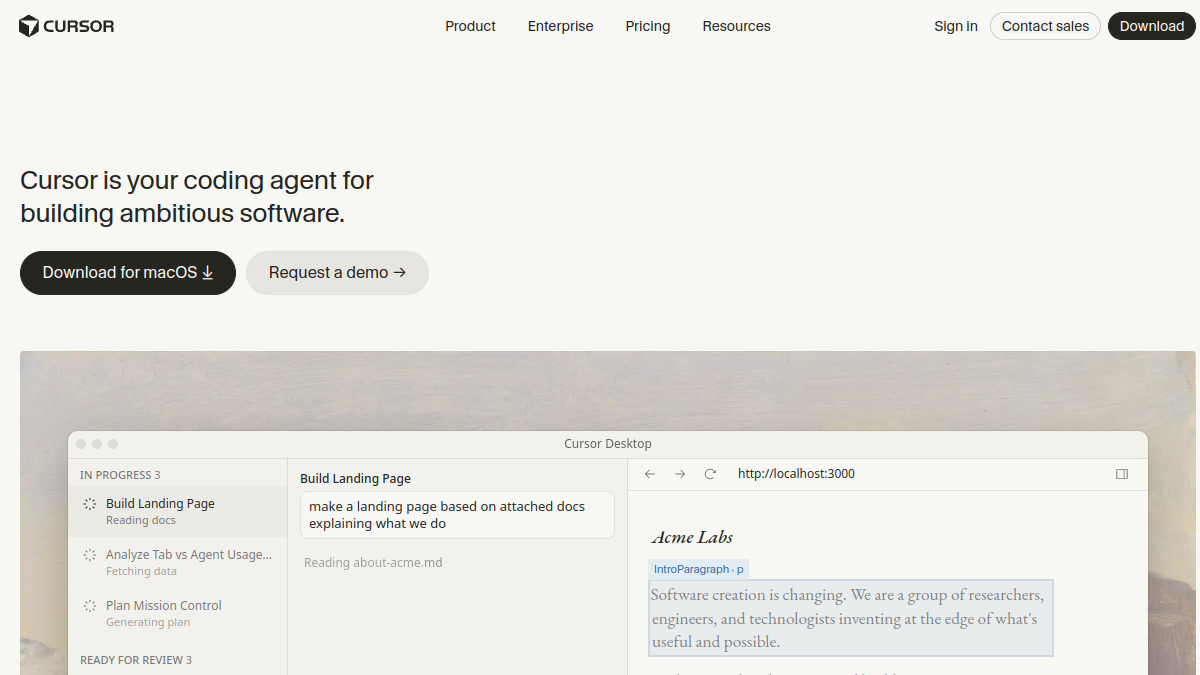Open the Enterprise menu item
Image resolution: width=1200 pixels, height=675 pixels.
tap(560, 26)
